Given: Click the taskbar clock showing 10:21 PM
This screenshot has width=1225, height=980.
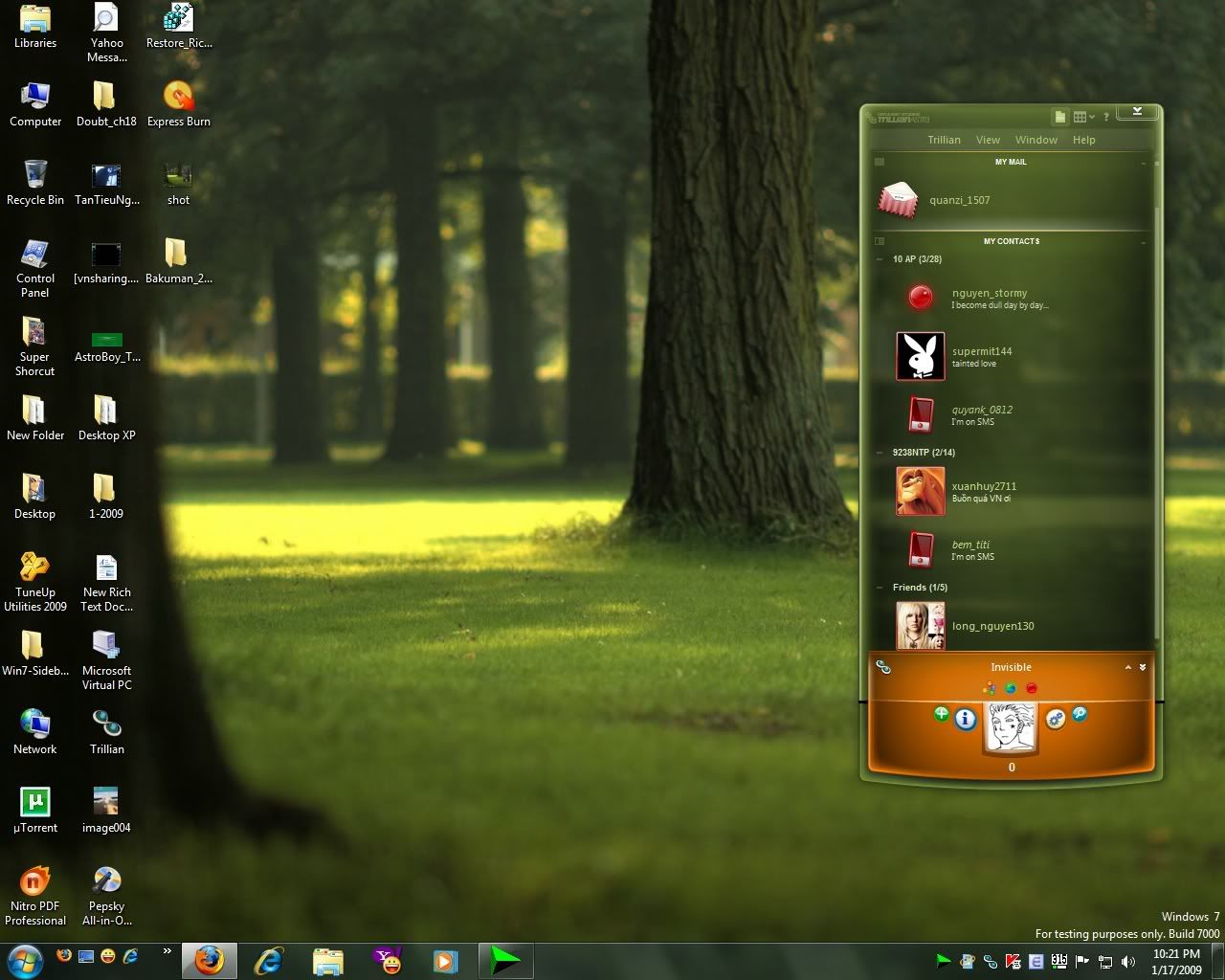Looking at the screenshot, I should pos(1176,962).
